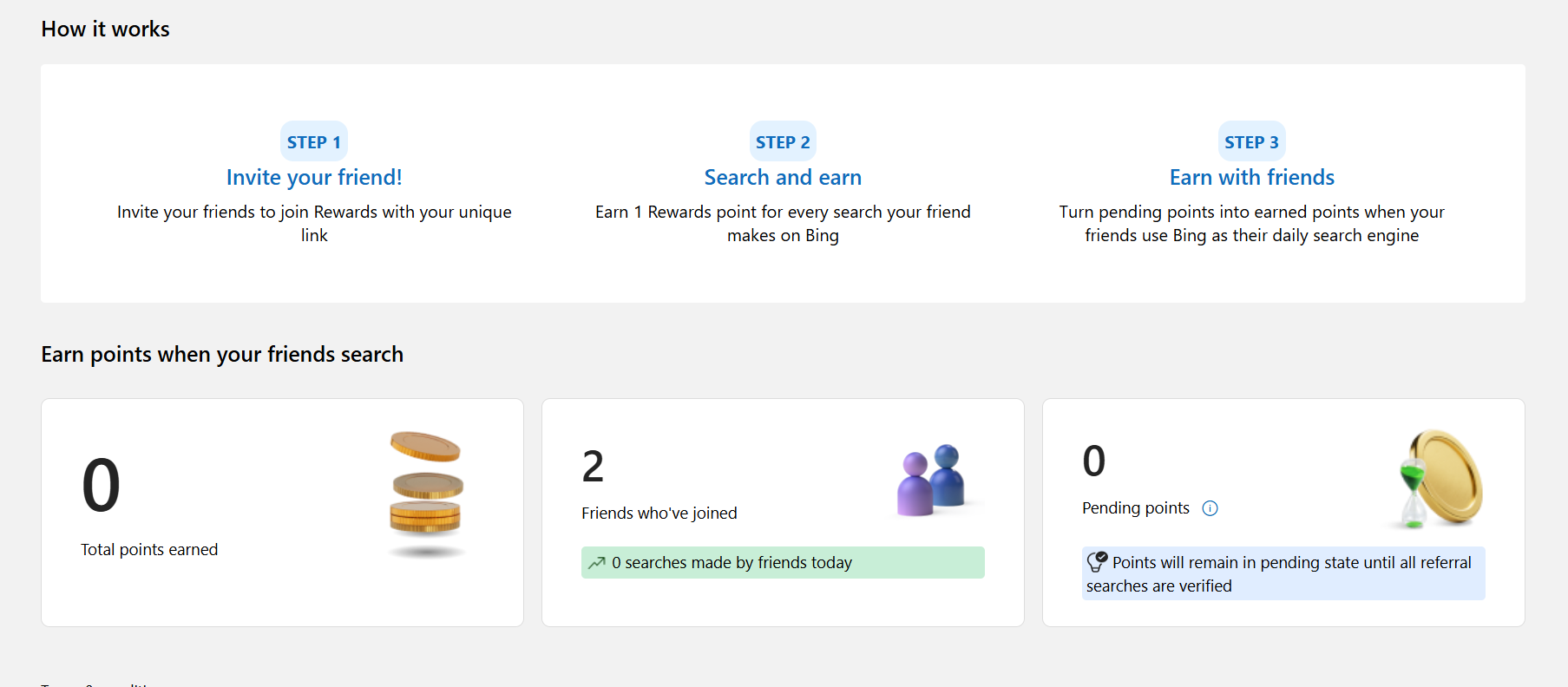Click the trending arrow icon in green banner
Viewport: 1568px width, 687px height.
pos(596,563)
